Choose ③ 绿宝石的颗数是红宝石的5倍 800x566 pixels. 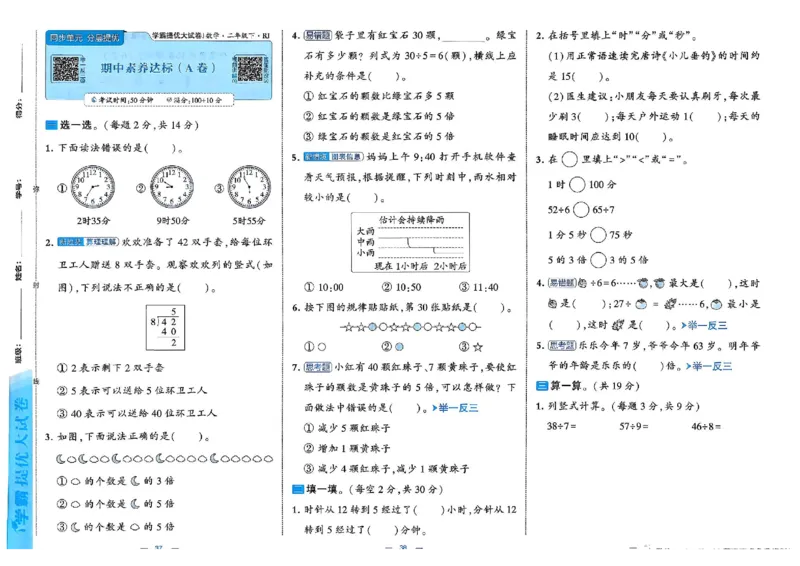(379, 136)
